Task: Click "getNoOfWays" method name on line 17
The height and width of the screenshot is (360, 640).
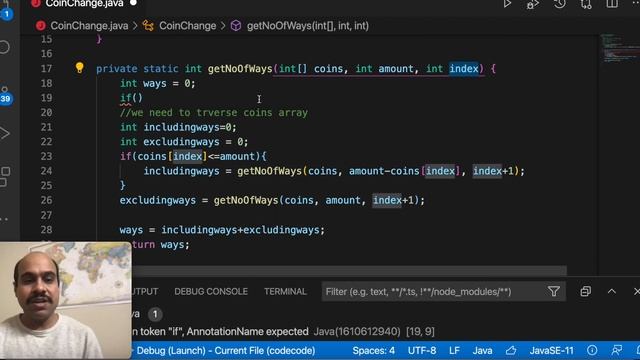Action: [x=240, y=69]
